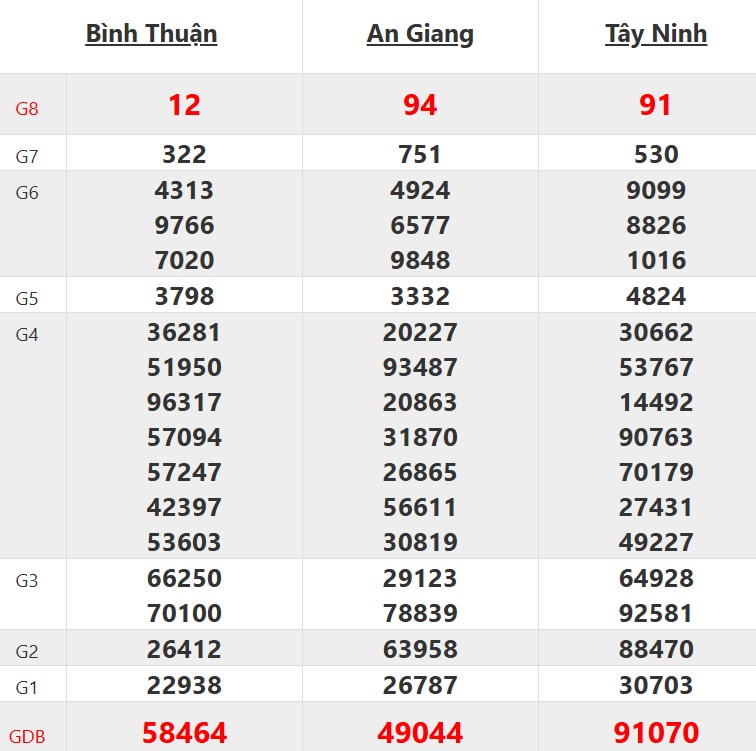The height and width of the screenshot is (751, 756).
Task: Select the G7 number 751
Action: [420, 154]
